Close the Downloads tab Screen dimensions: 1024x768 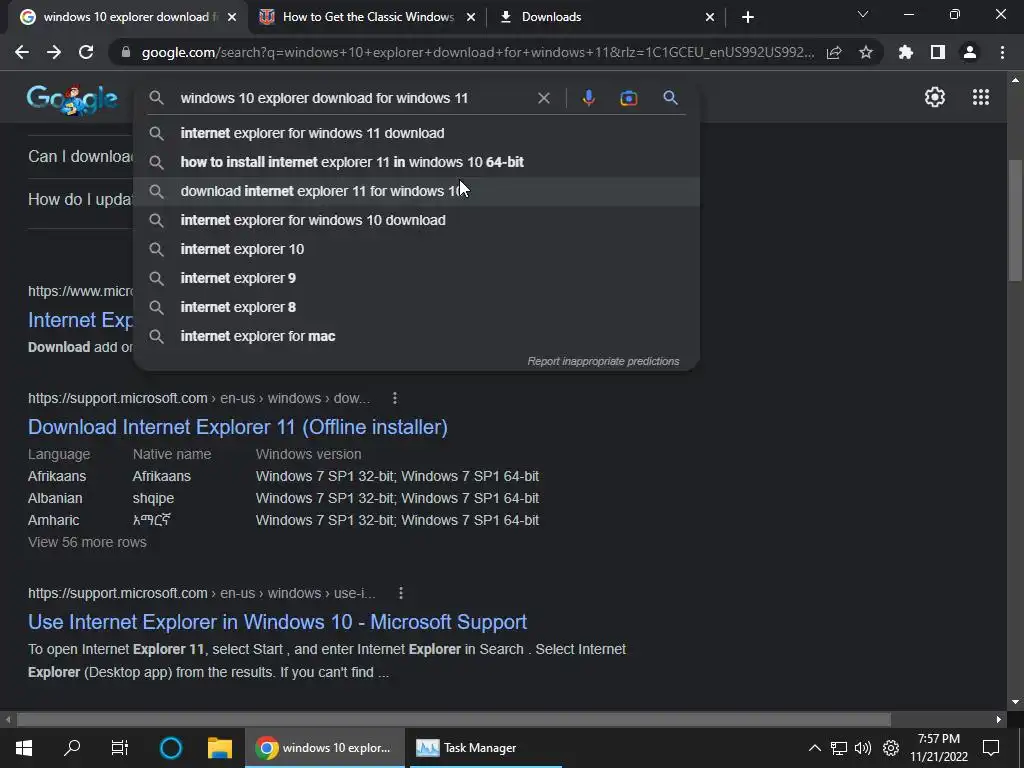click(710, 17)
